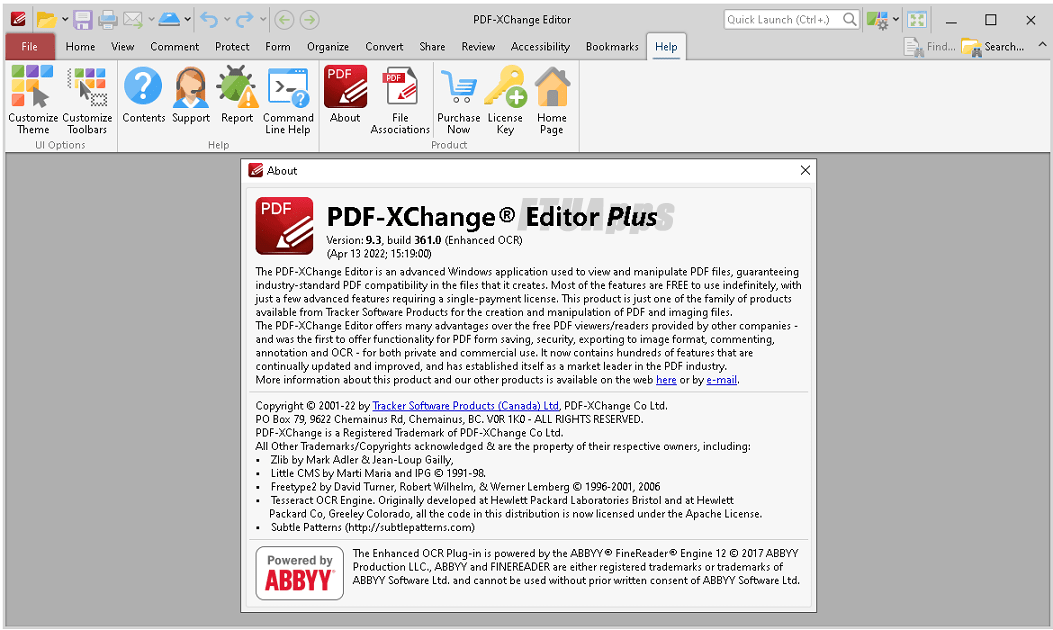Expand the Redo history dropdown arrow
1053x630 pixels.
(x=263, y=20)
